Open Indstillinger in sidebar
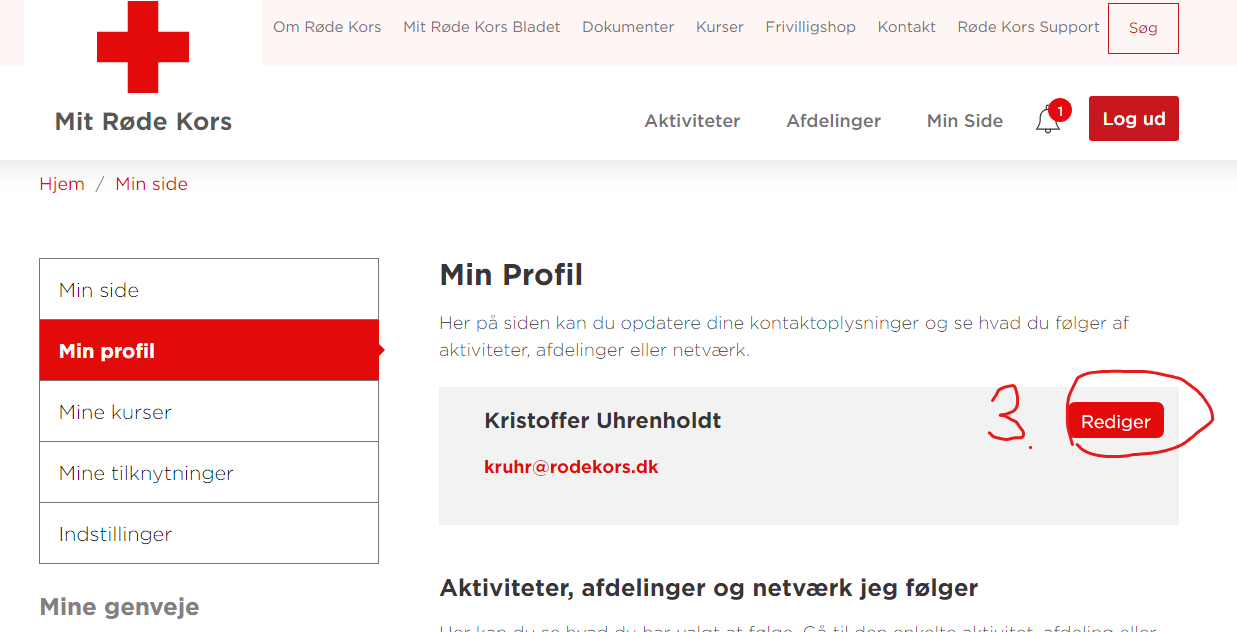This screenshot has height=632, width=1237. [x=209, y=533]
